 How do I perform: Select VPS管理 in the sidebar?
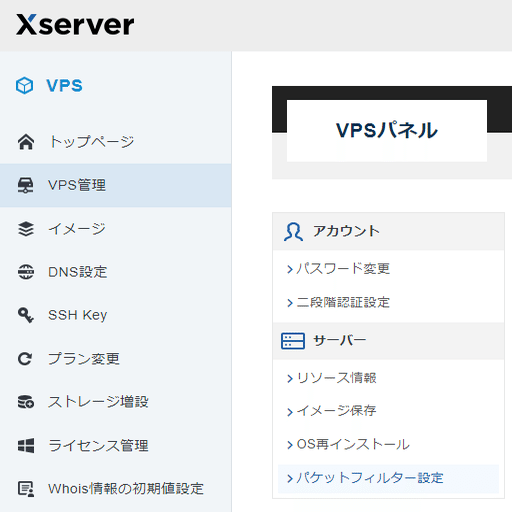(x=116, y=185)
